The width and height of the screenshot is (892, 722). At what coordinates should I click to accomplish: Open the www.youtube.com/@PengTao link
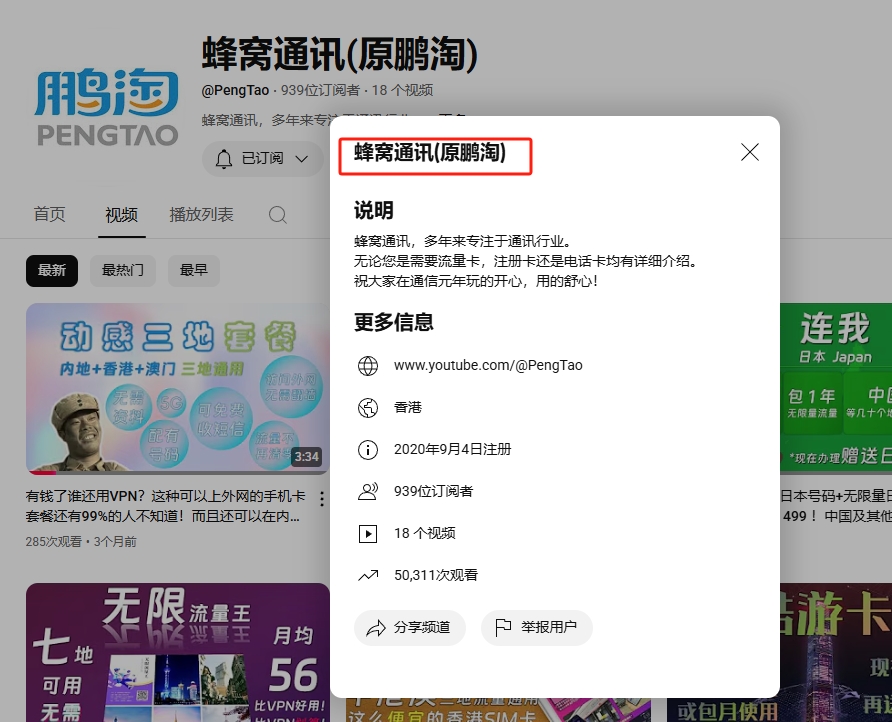[488, 366]
